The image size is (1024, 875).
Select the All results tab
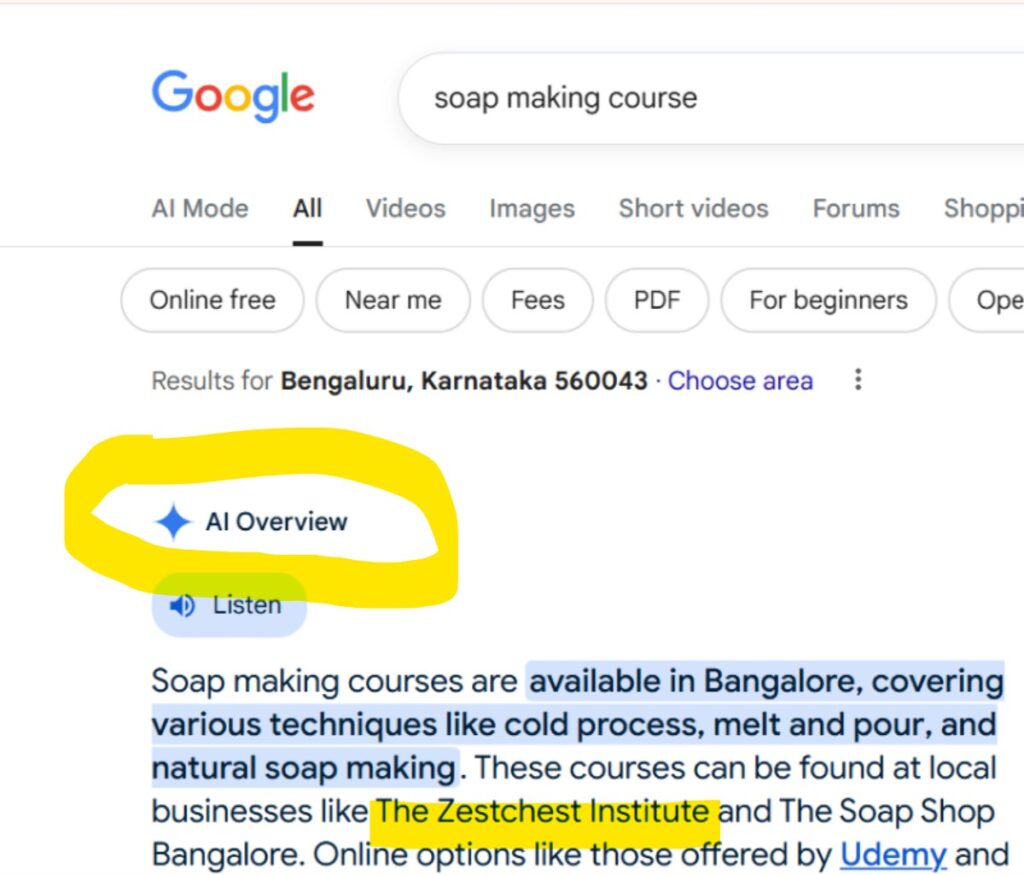pyautogui.click(x=307, y=208)
